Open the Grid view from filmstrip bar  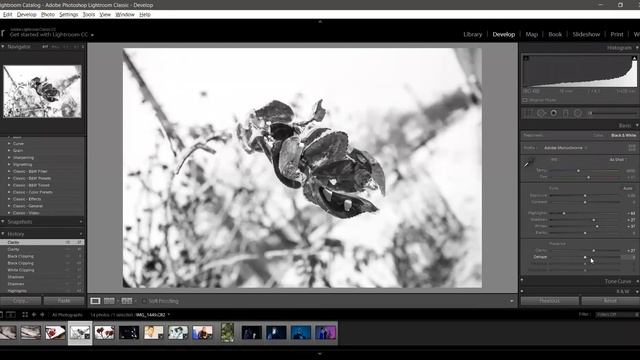coord(25,315)
